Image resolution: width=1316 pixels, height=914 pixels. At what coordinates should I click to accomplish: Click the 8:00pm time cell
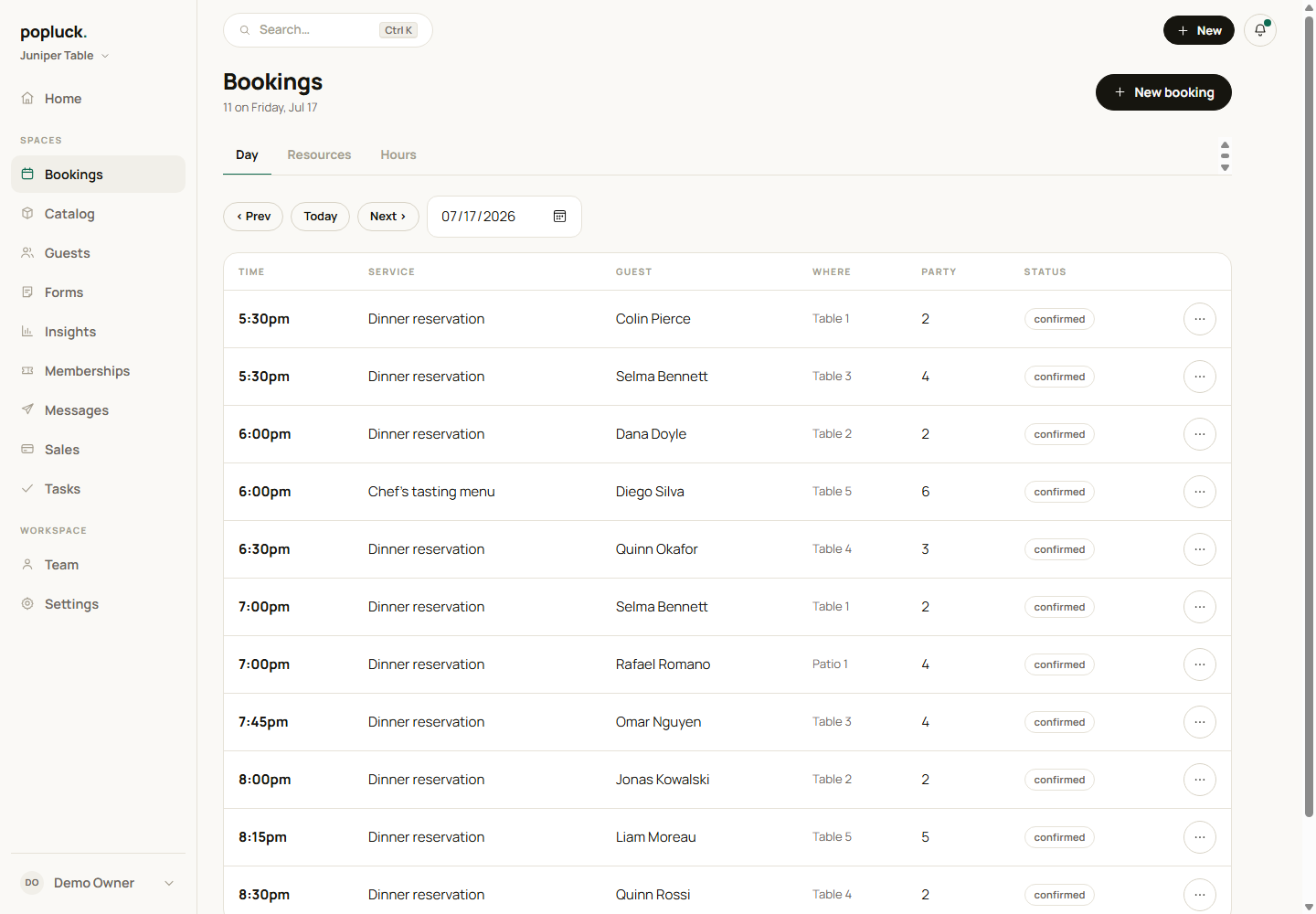pyautogui.click(x=265, y=780)
